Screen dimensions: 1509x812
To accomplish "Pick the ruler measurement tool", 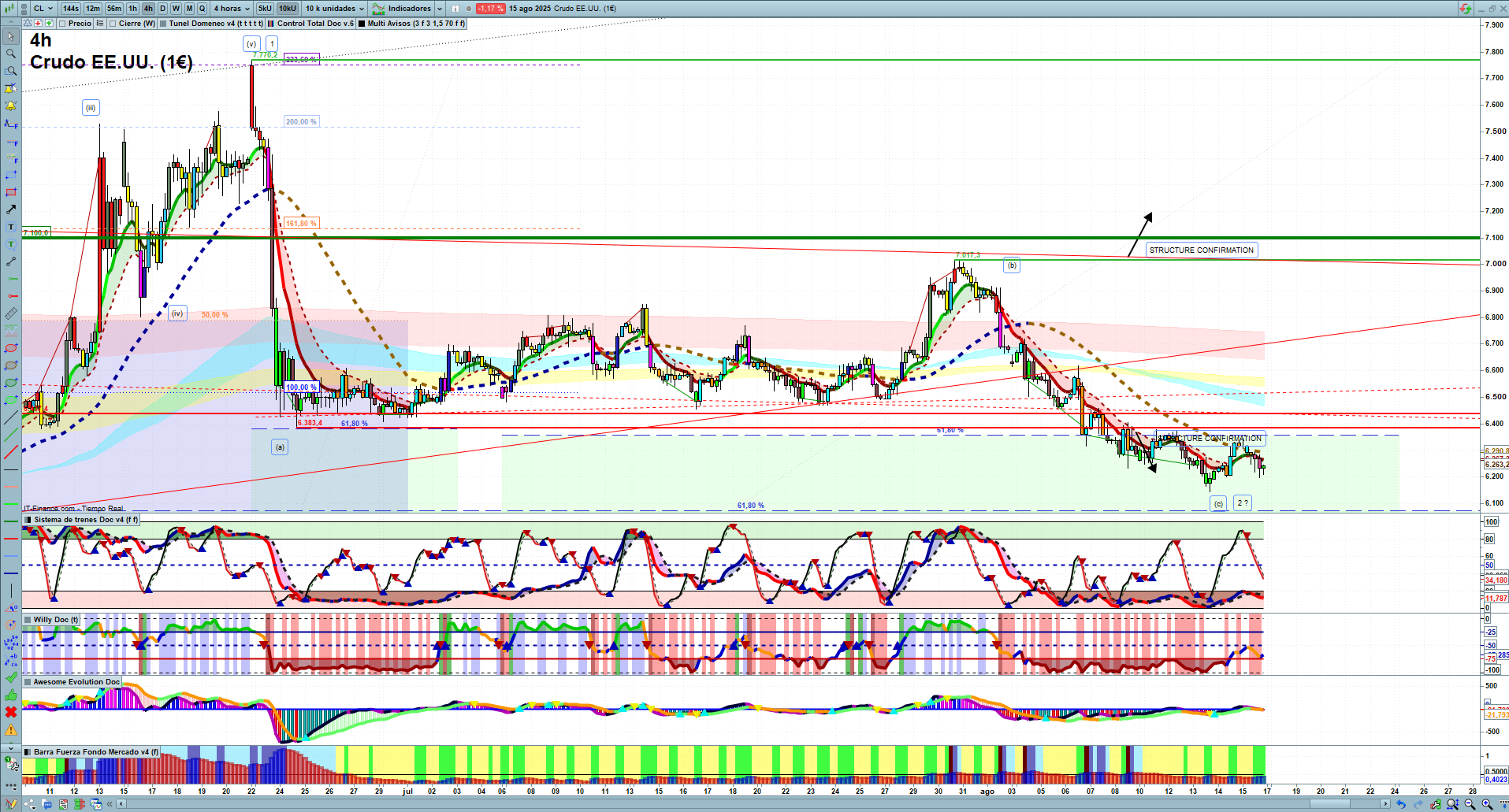I will click(11, 313).
